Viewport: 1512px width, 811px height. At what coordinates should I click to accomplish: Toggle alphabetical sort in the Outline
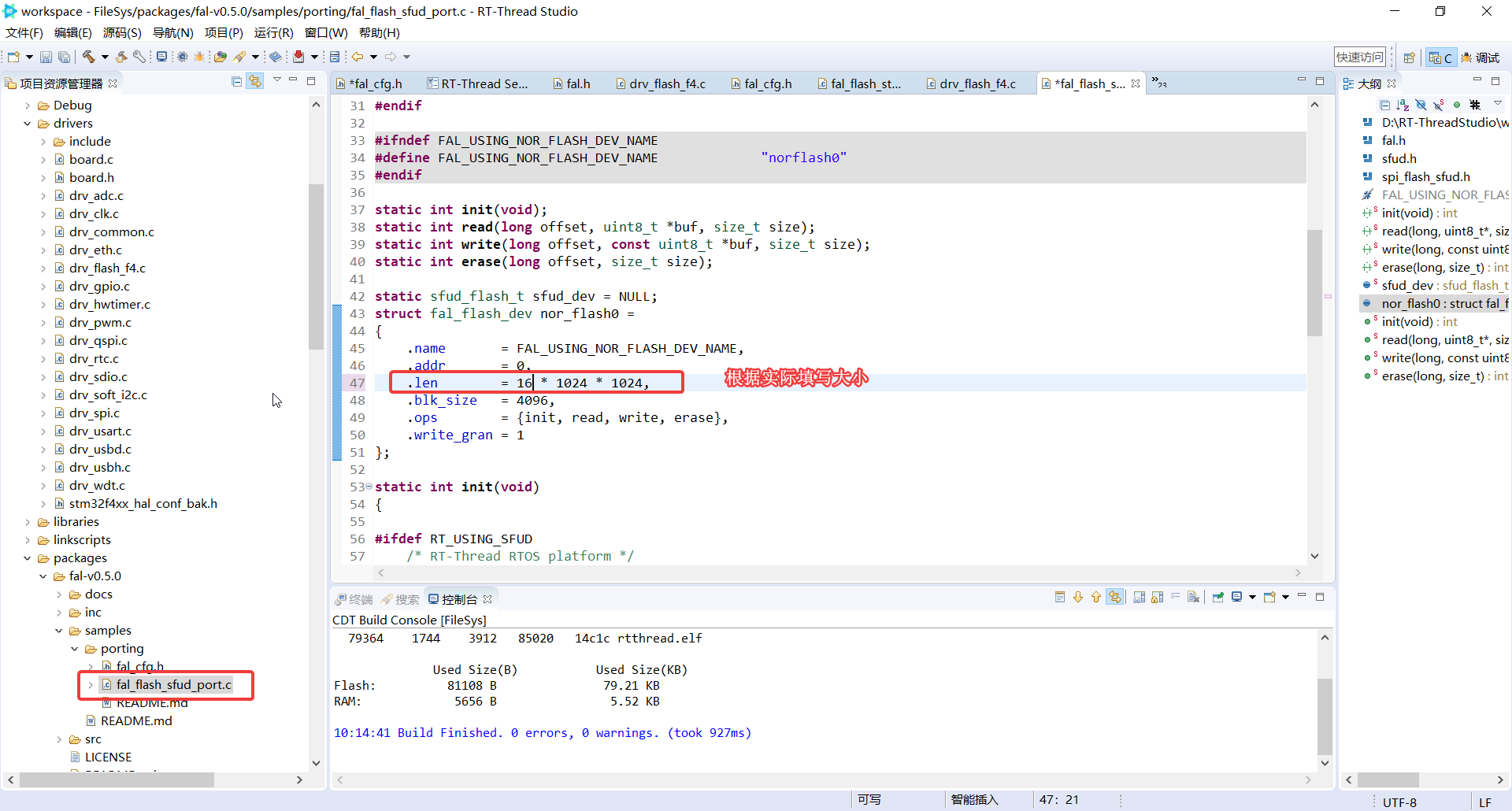(1403, 105)
